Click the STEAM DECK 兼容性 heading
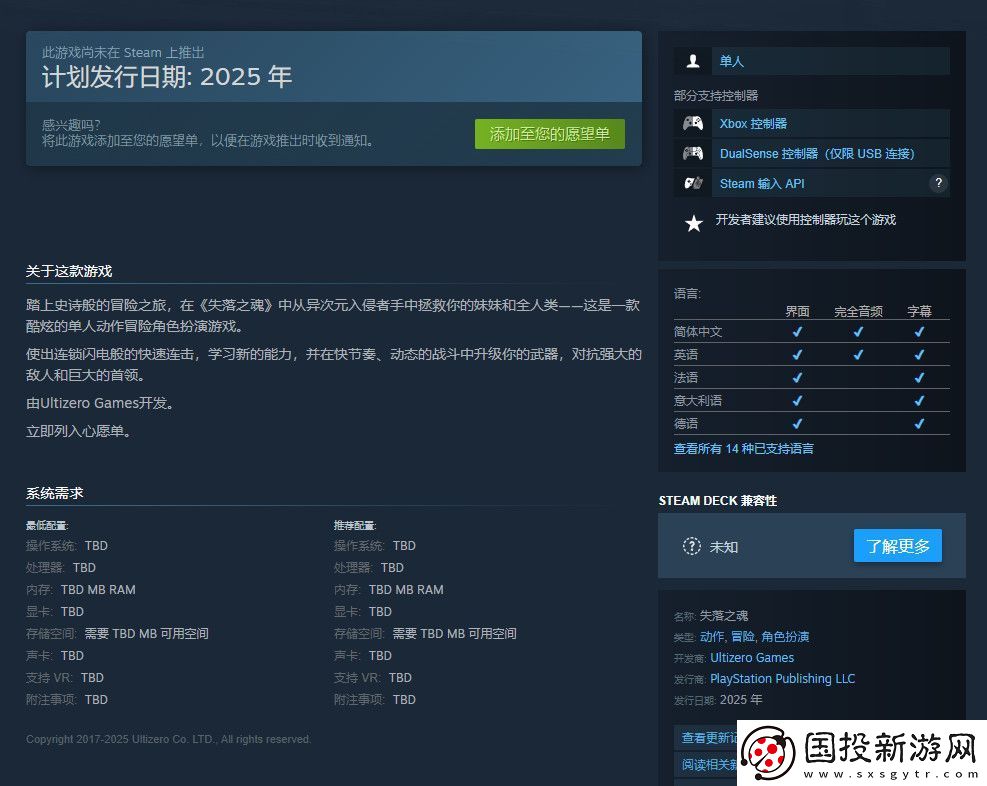 click(x=718, y=501)
